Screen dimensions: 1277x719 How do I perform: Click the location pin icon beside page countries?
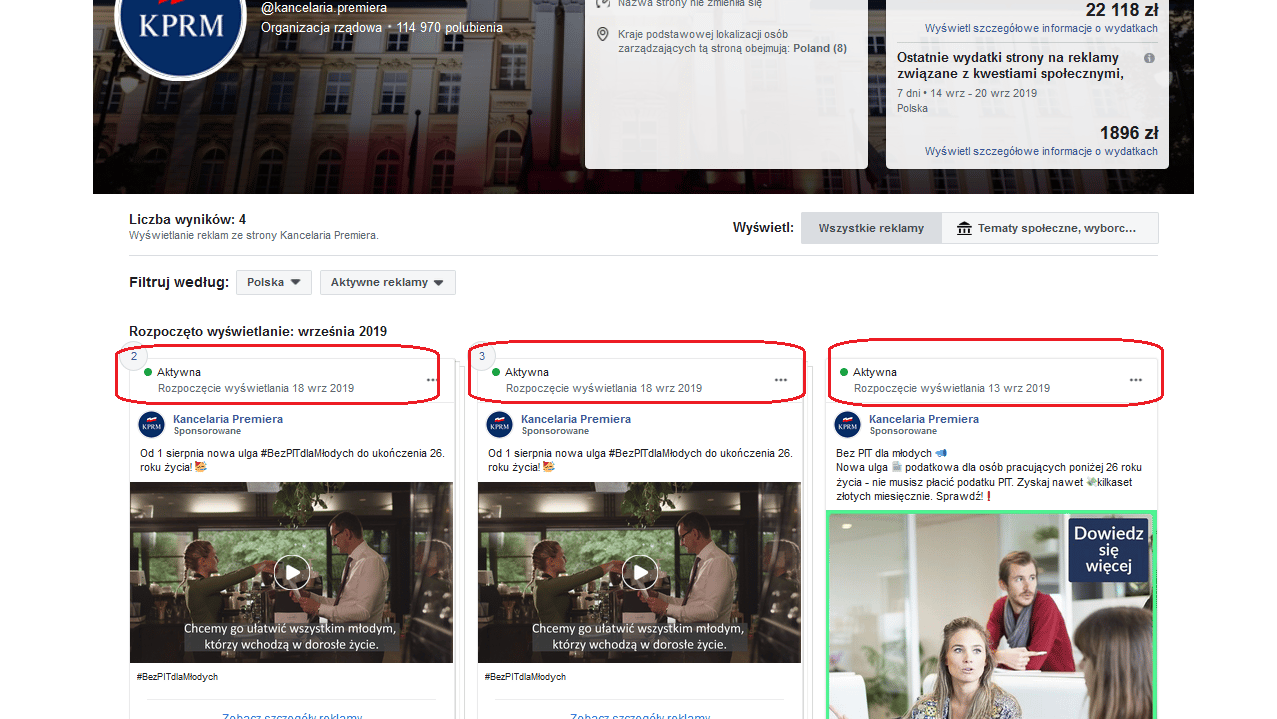[x=603, y=35]
